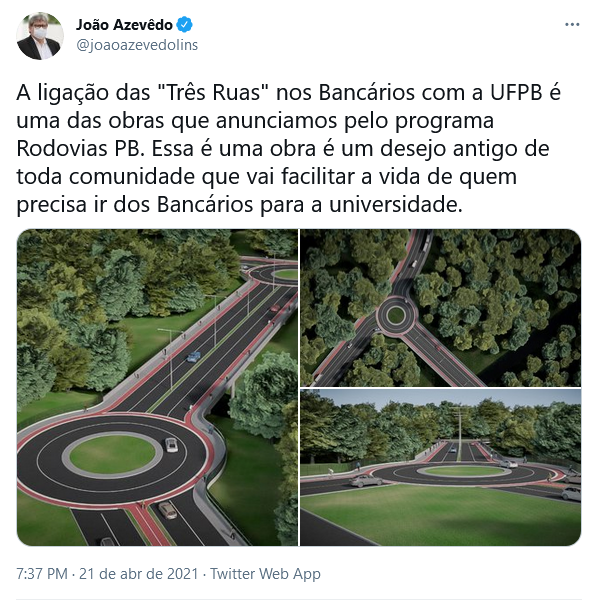Open the @joaoazevedolins handle link

pyautogui.click(x=137, y=45)
